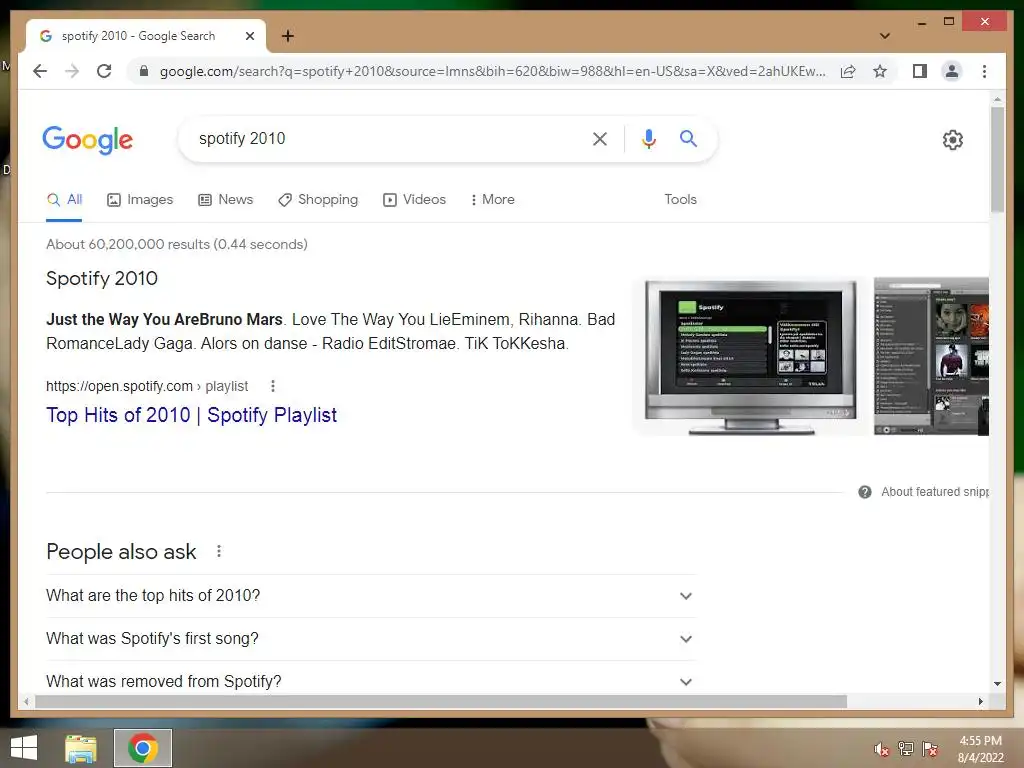Click the Spotify 2010 snippet heading
The width and height of the screenshot is (1024, 768).
[102, 279]
